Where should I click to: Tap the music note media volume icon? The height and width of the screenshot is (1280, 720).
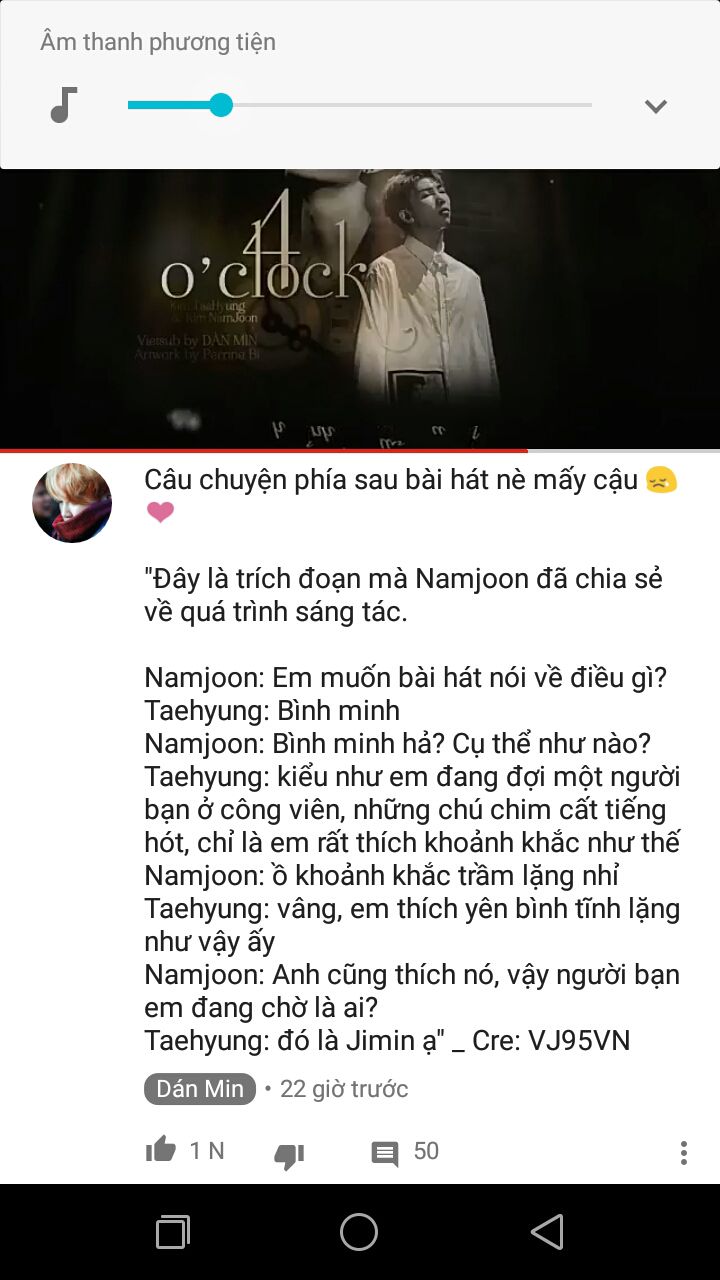point(64,105)
